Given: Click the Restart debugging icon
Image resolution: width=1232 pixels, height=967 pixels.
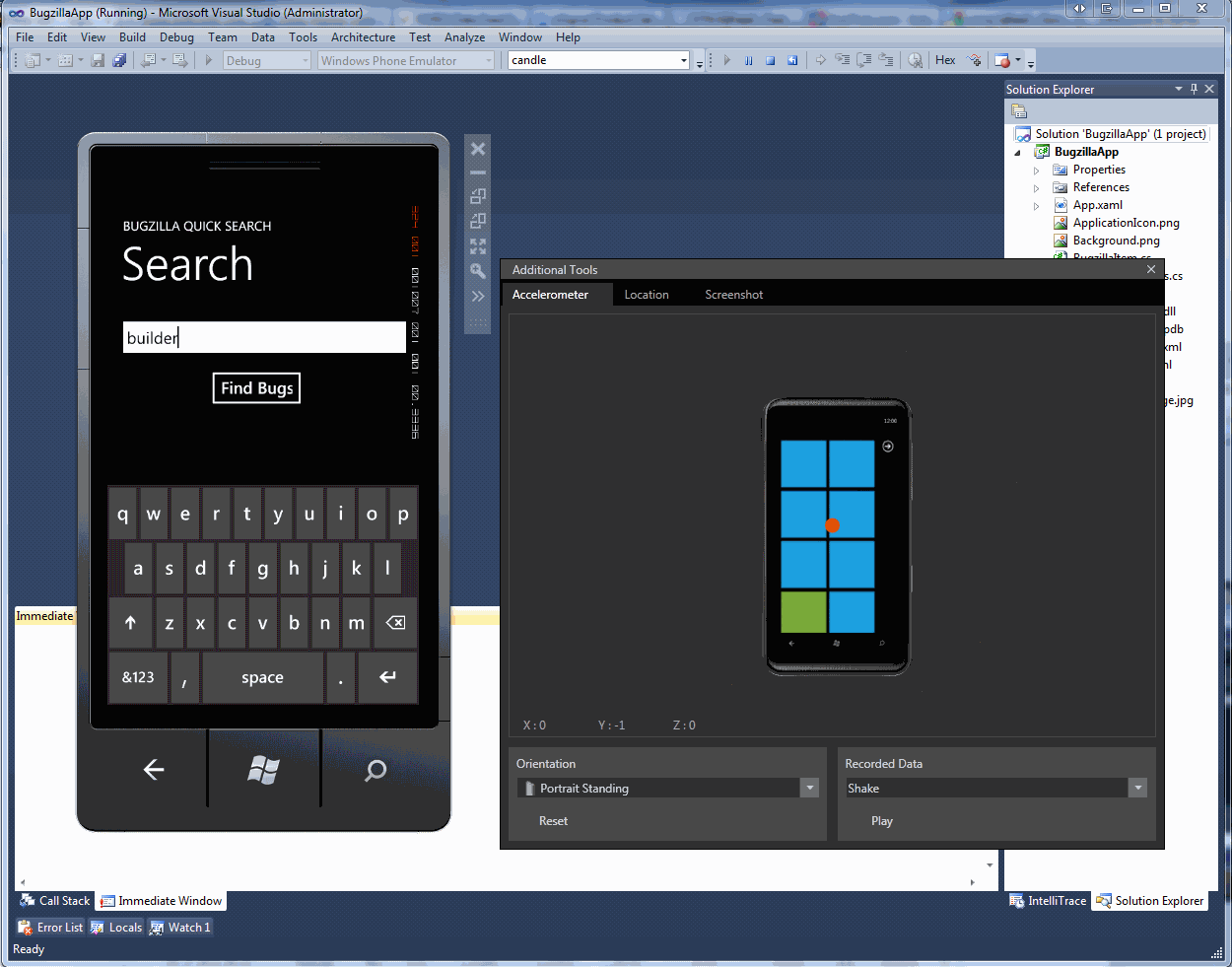Looking at the screenshot, I should 792,60.
